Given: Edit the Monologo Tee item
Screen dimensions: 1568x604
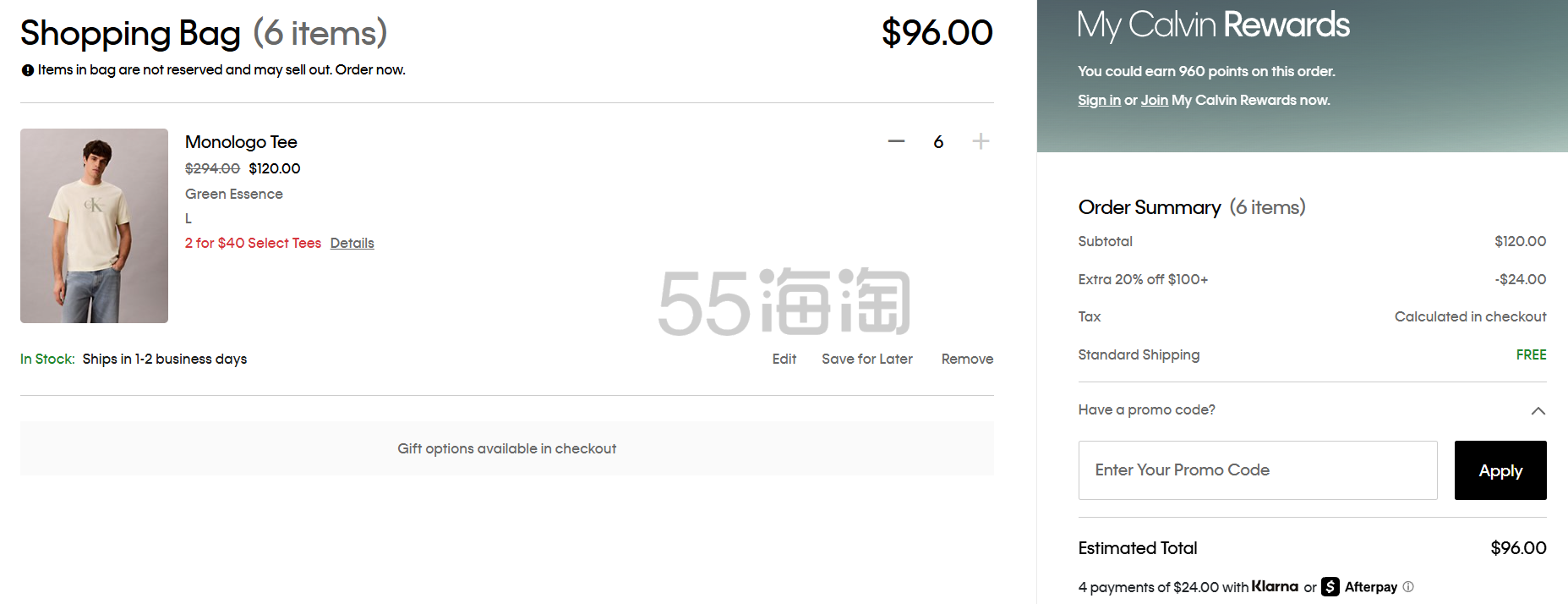Looking at the screenshot, I should click(x=784, y=359).
